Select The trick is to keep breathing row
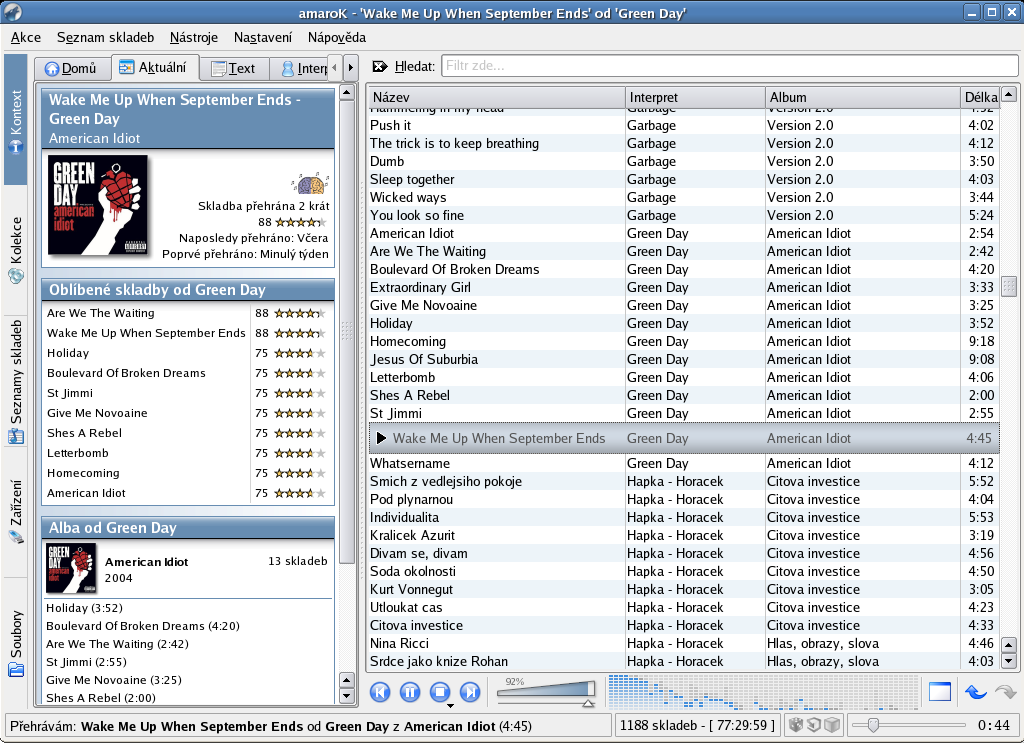 682,143
